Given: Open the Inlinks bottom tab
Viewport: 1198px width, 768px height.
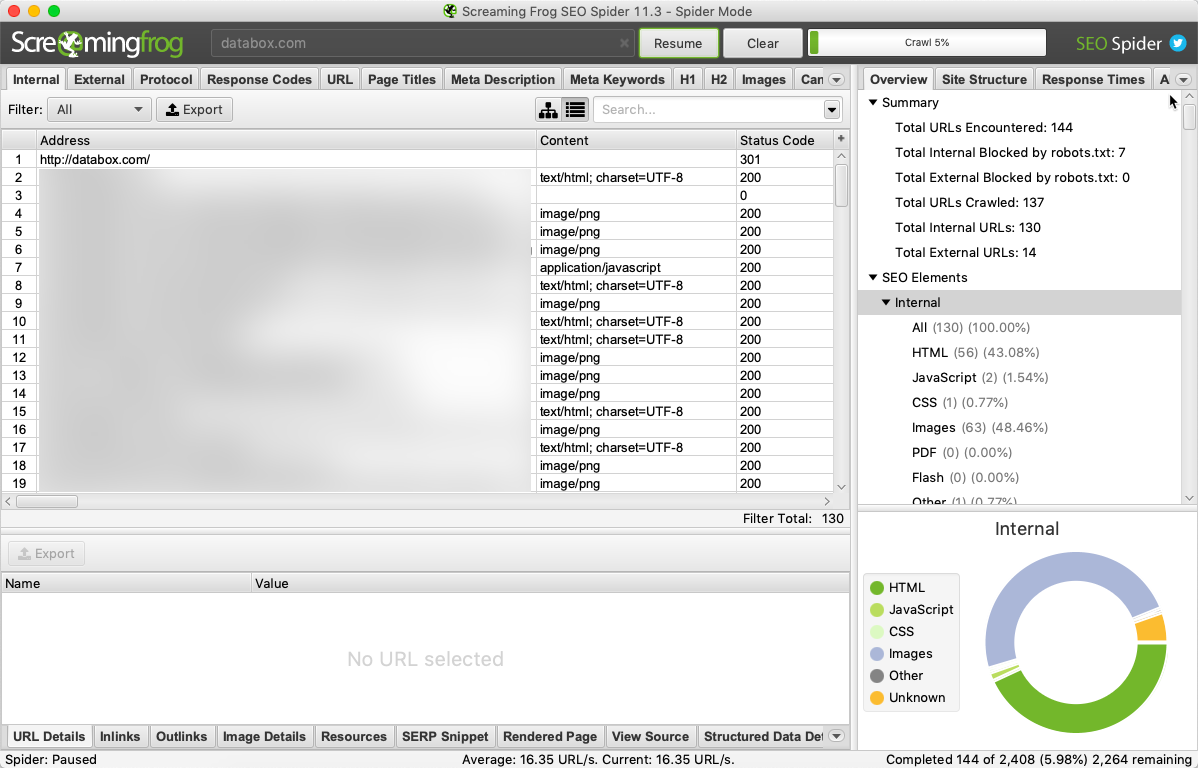Looking at the screenshot, I should (120, 737).
